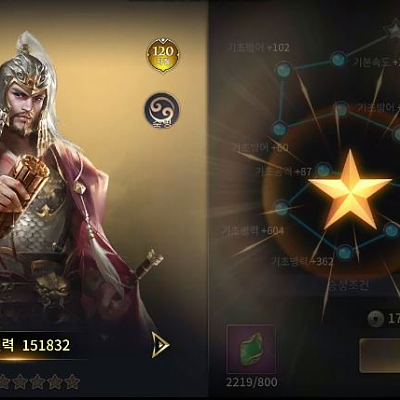Select the large golden star in the constellation
The width and height of the screenshot is (400, 400).
[350, 190]
